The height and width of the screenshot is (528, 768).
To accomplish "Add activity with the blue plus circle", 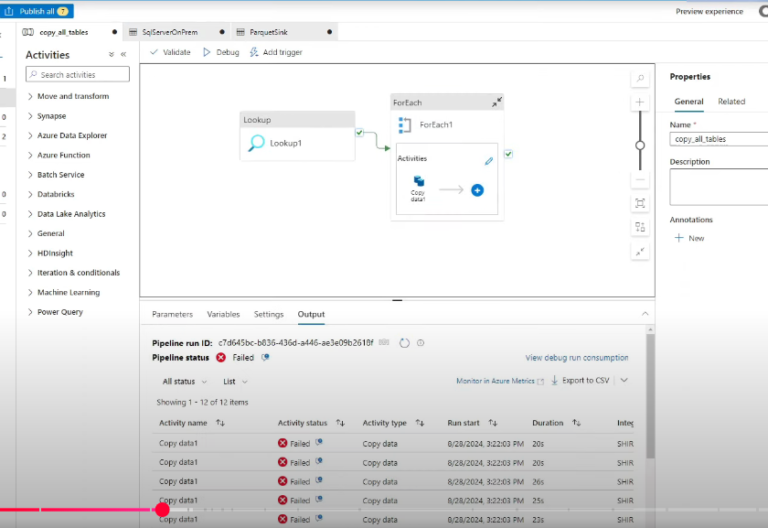I will (x=477, y=190).
